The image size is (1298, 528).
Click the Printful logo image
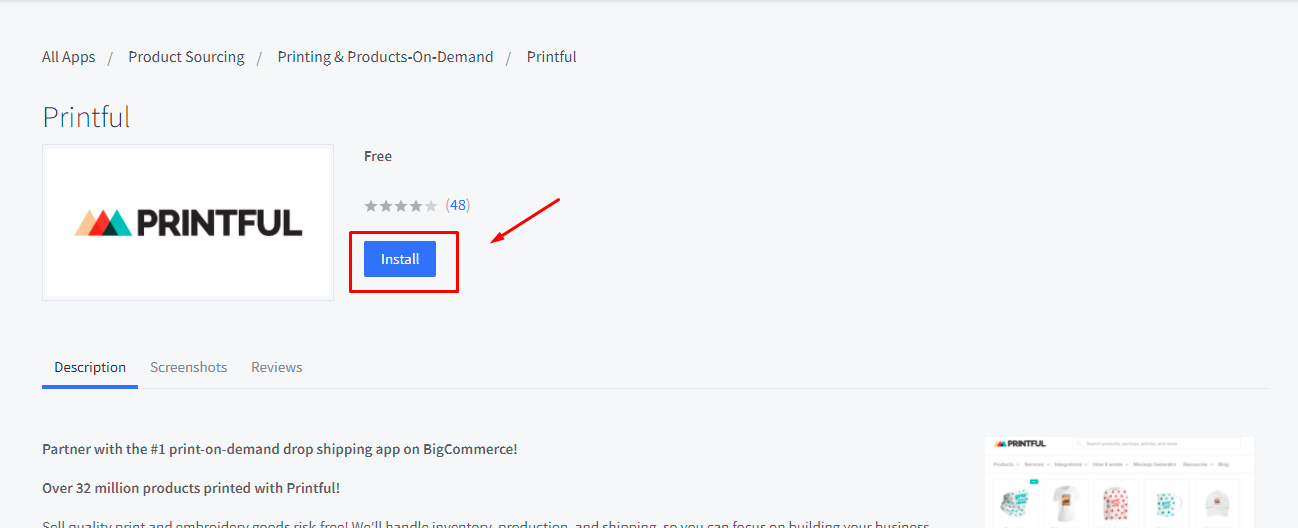click(x=188, y=222)
